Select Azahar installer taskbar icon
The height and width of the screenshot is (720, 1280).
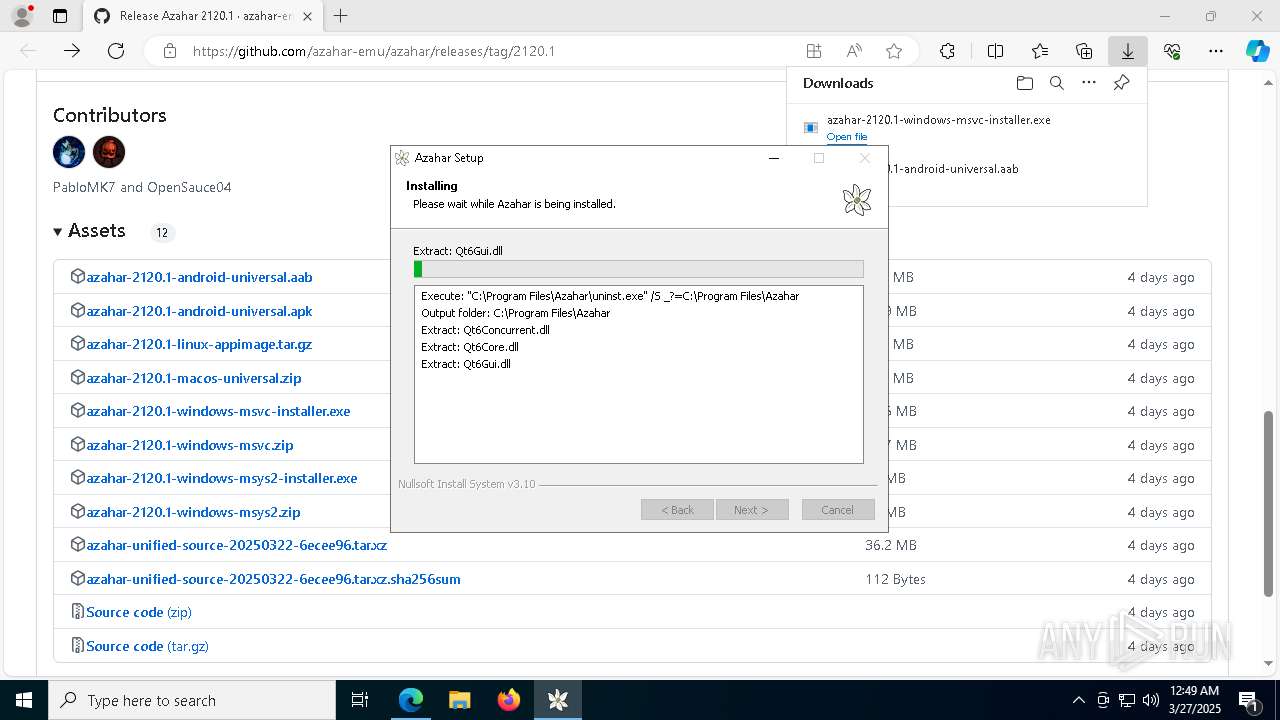[x=558, y=700]
